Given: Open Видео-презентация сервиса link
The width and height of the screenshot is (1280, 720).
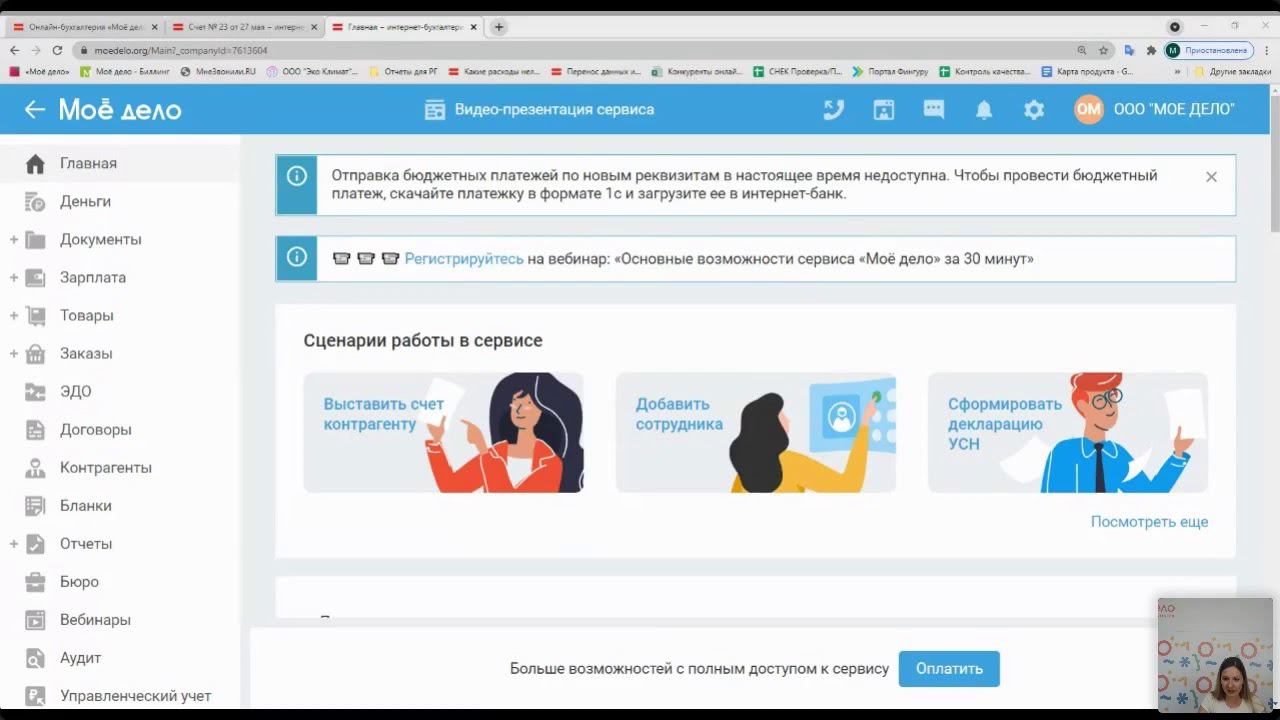Looking at the screenshot, I should (x=554, y=110).
